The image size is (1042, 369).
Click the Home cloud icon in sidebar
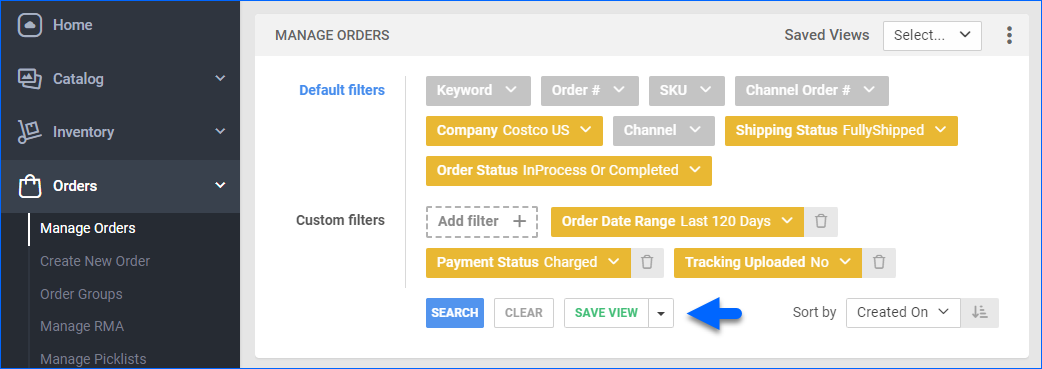30,25
